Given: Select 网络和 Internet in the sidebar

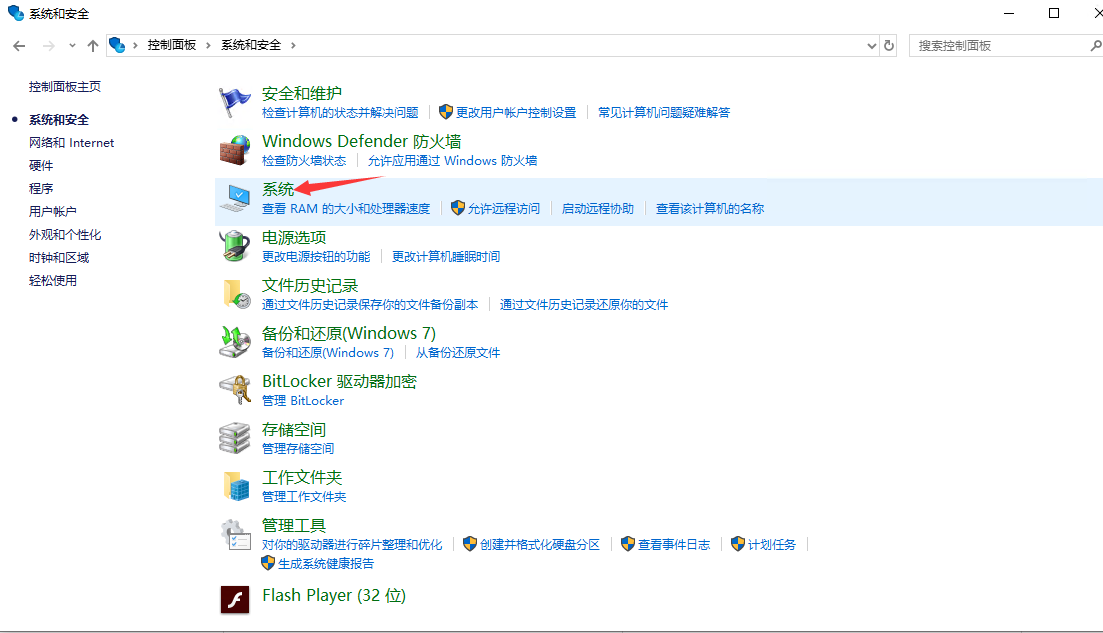Looking at the screenshot, I should point(71,142).
